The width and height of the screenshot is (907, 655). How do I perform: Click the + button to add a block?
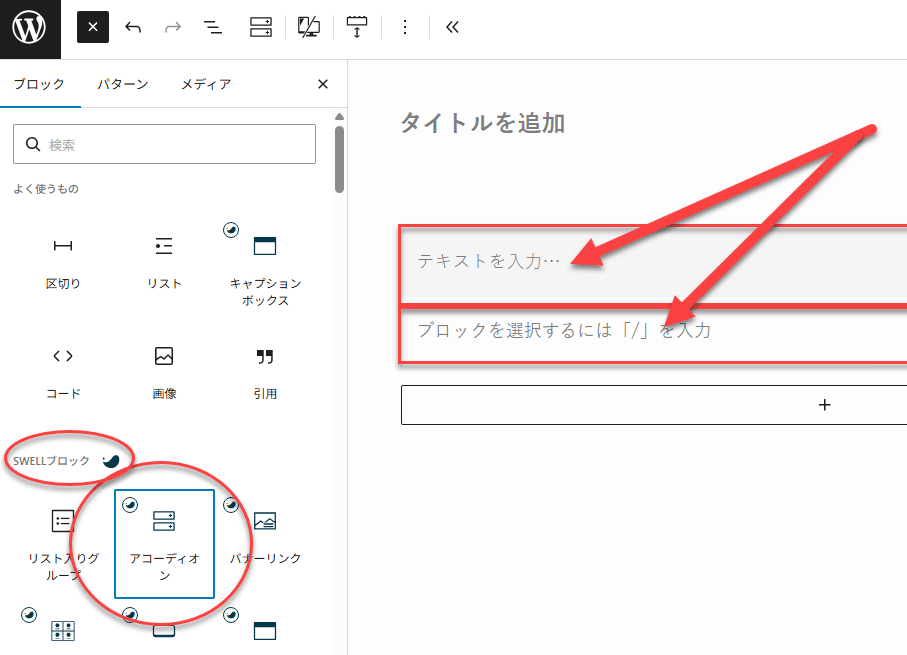(824, 405)
